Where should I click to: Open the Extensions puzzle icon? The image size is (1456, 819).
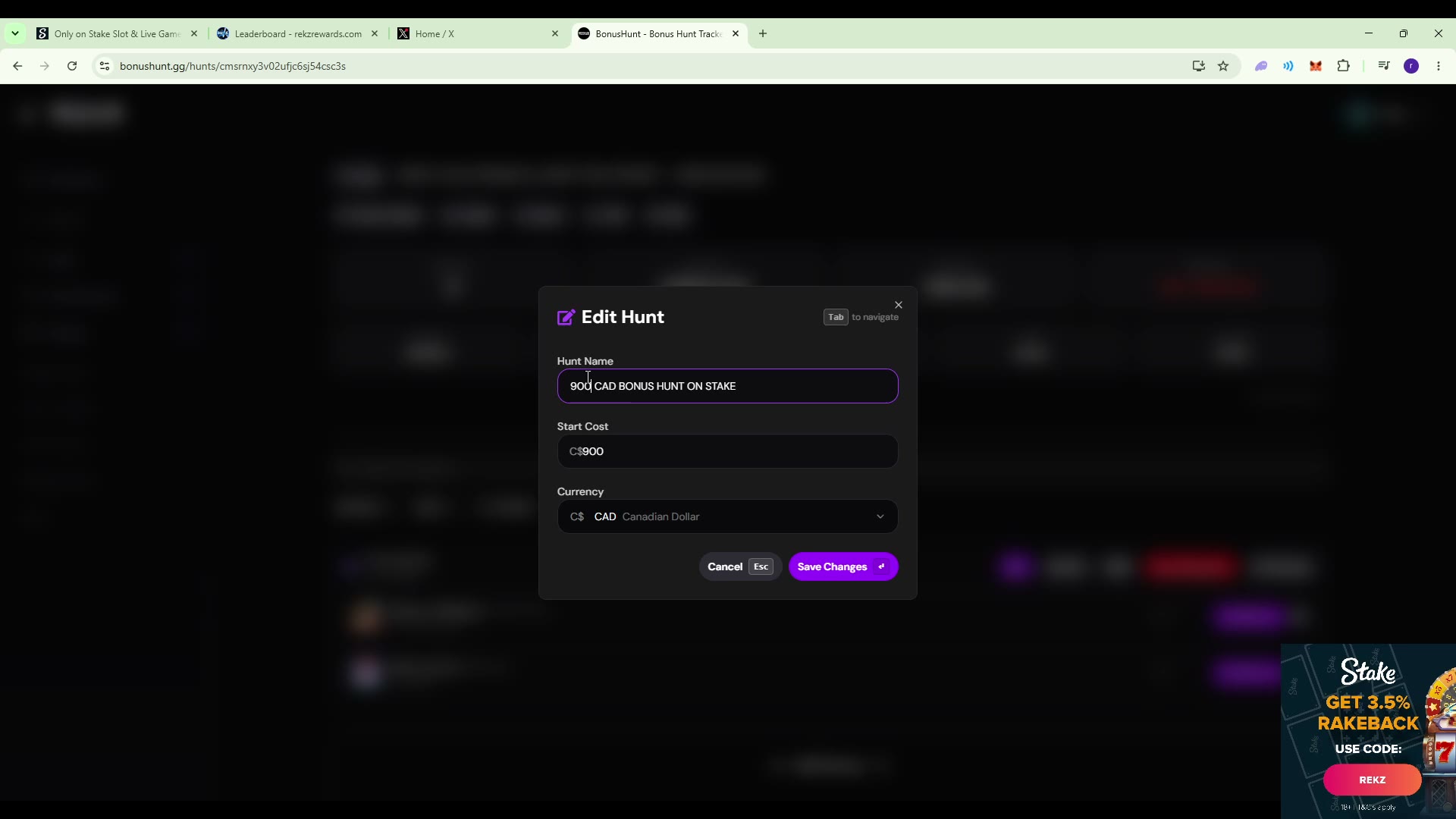(x=1343, y=66)
